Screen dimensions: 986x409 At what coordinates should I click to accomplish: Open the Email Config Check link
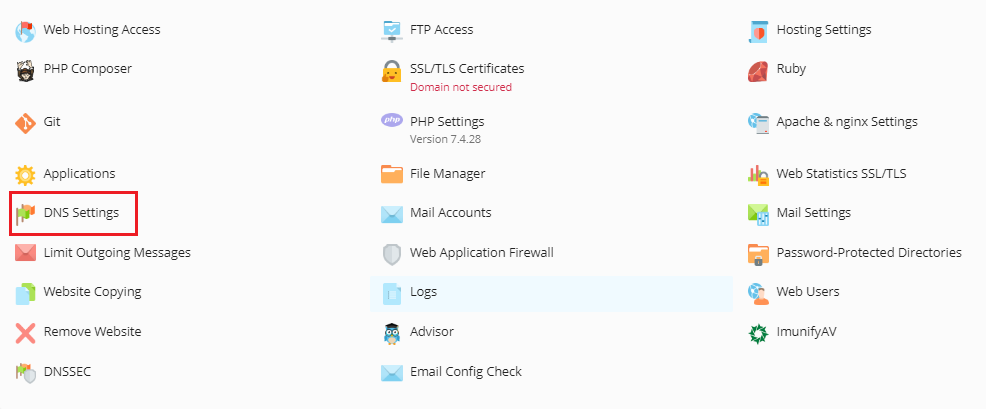(x=466, y=372)
